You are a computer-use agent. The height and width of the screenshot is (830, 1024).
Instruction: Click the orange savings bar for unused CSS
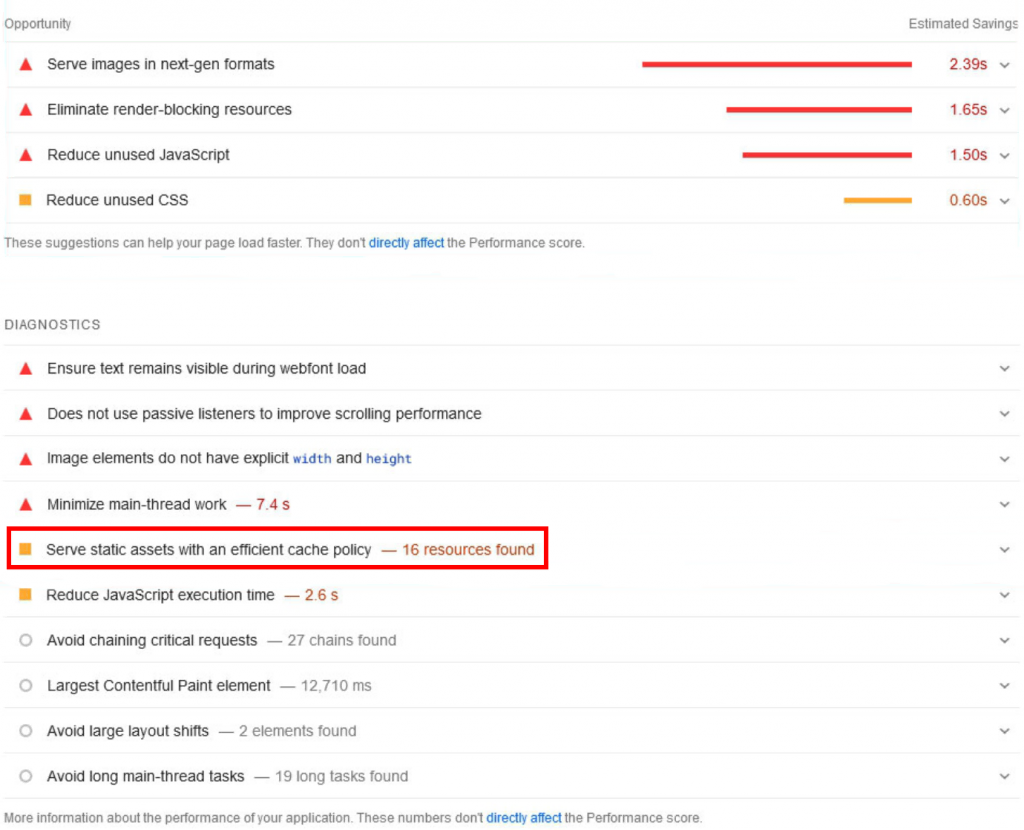click(877, 200)
